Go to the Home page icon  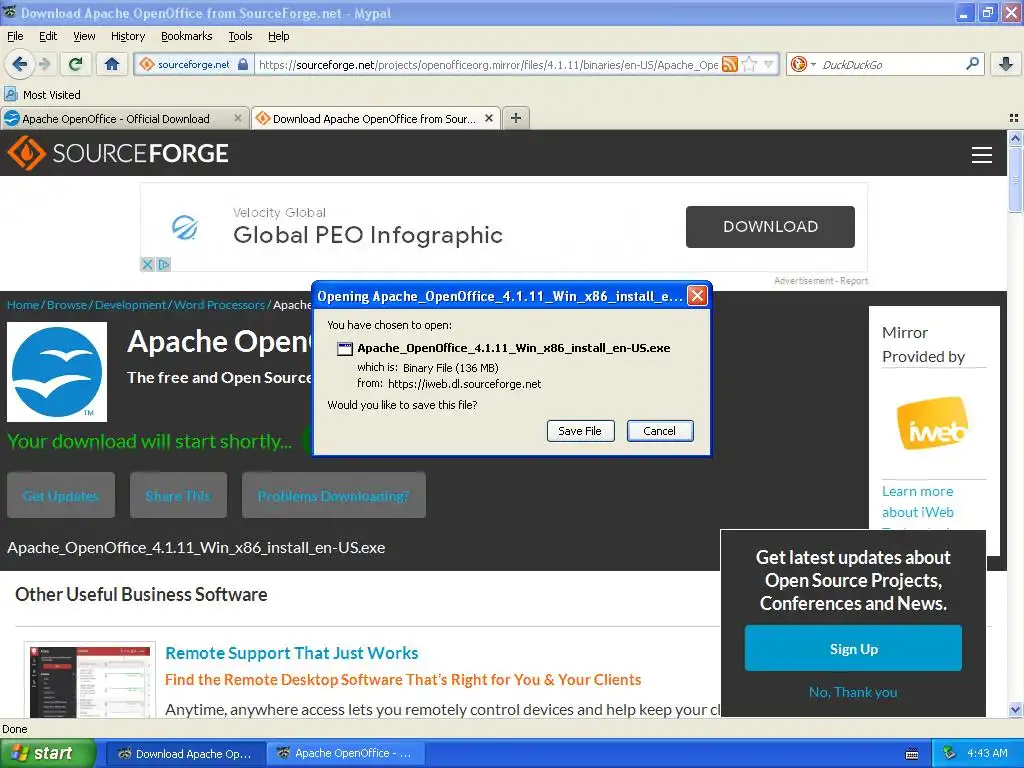[112, 64]
